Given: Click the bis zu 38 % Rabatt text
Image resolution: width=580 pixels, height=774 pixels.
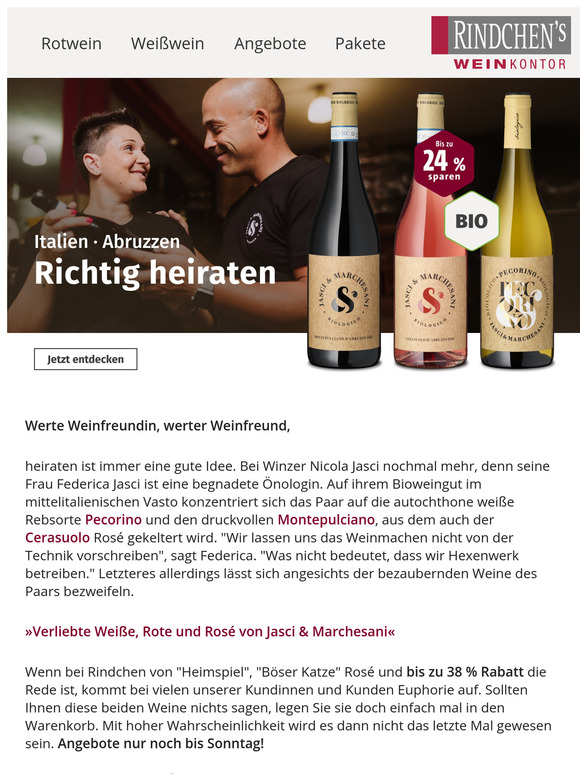Looking at the screenshot, I should click(465, 672).
